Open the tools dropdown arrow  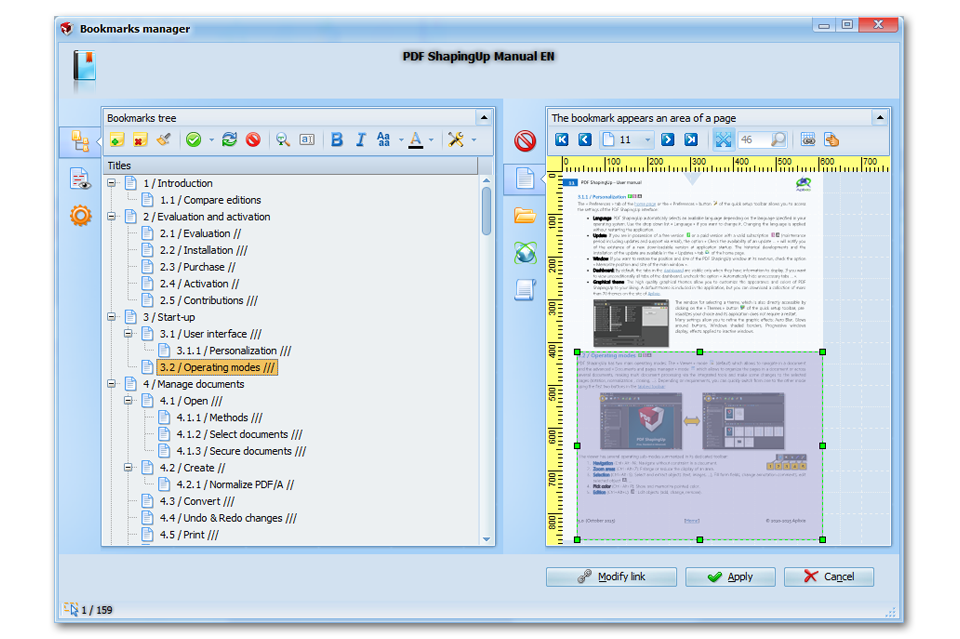click(x=474, y=140)
